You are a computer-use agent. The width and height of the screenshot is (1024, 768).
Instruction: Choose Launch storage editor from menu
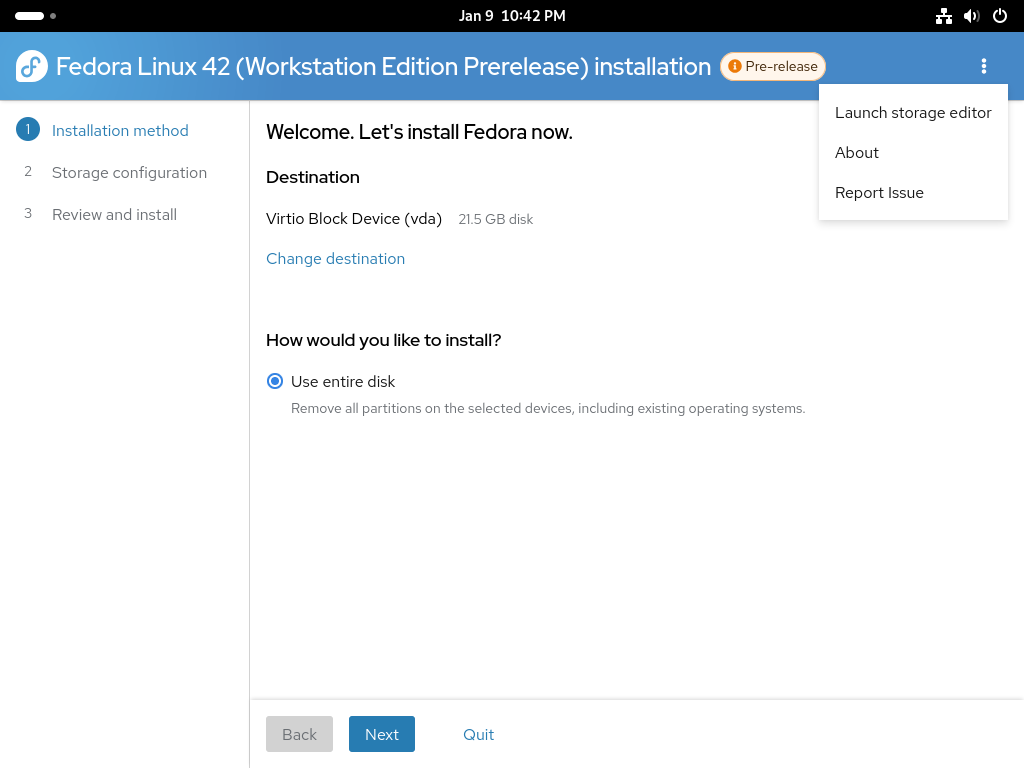913,112
